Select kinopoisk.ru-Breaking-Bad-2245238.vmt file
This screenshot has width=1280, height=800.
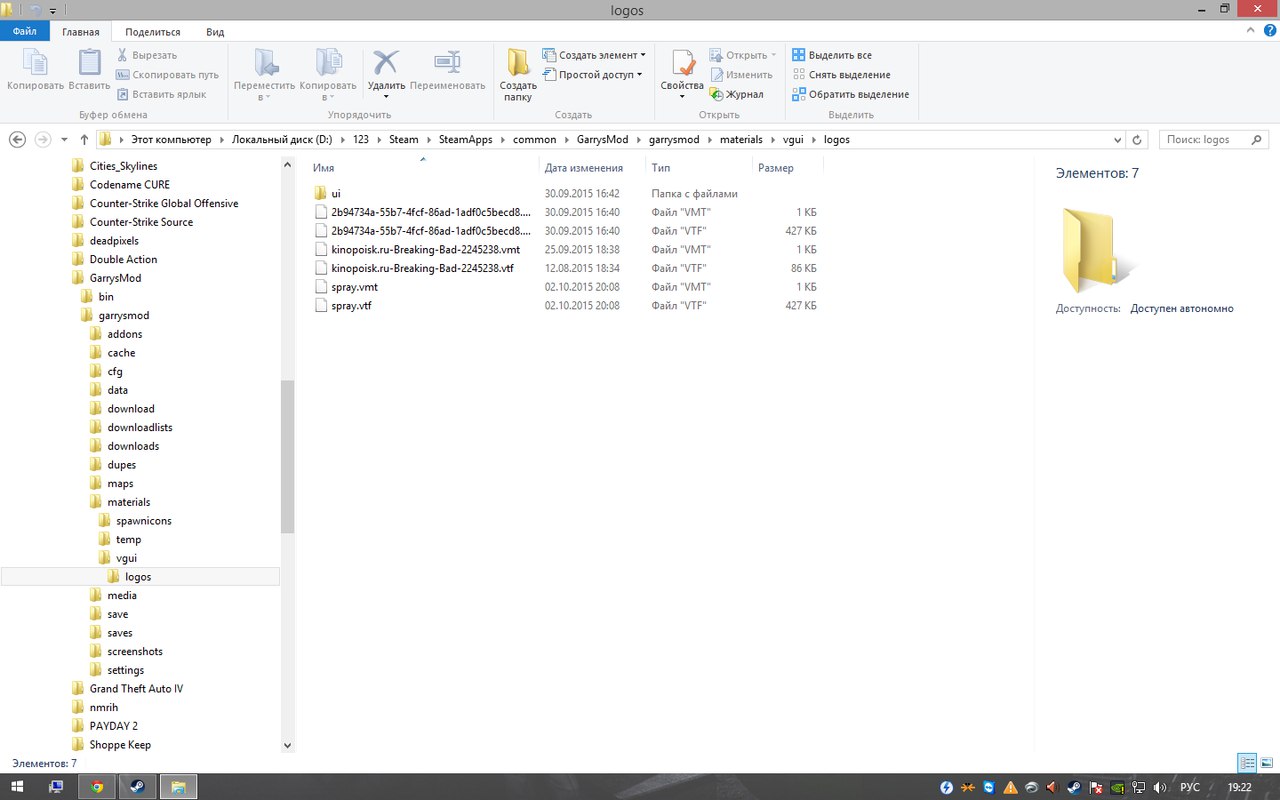click(425, 249)
